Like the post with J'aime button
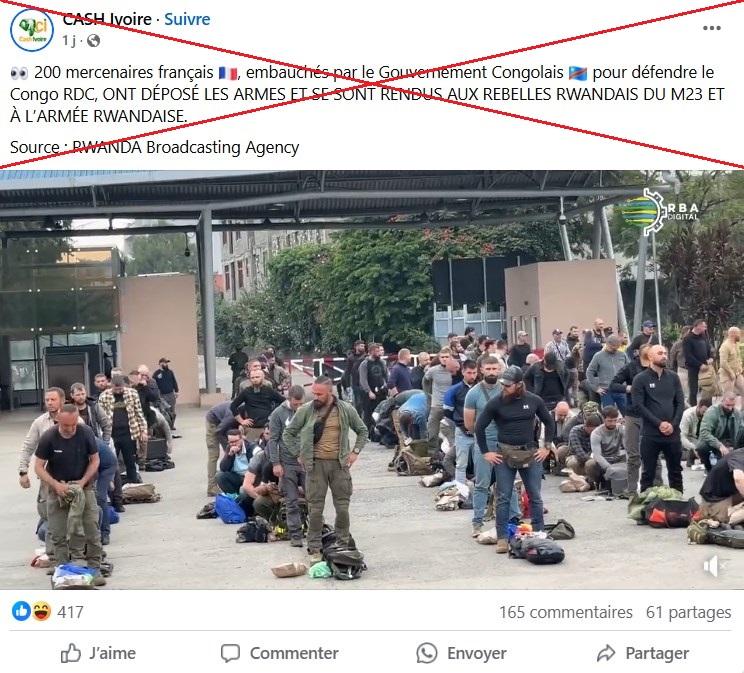Image resolution: width=744 pixels, height=673 pixels. 98,653
